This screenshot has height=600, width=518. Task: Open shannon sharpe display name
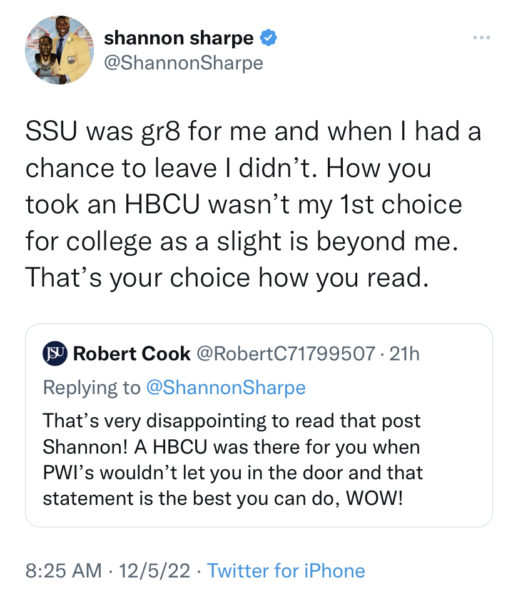coord(179,38)
